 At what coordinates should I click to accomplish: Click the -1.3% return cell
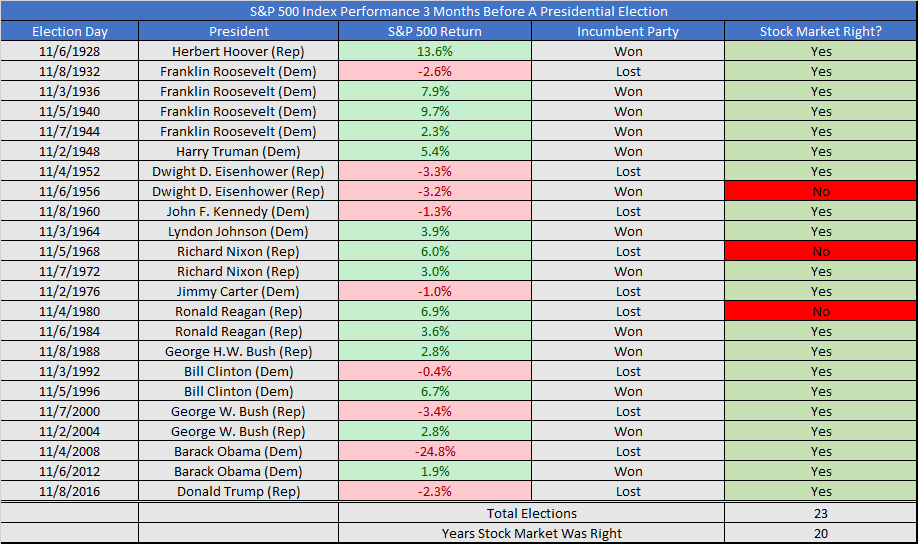tap(434, 211)
